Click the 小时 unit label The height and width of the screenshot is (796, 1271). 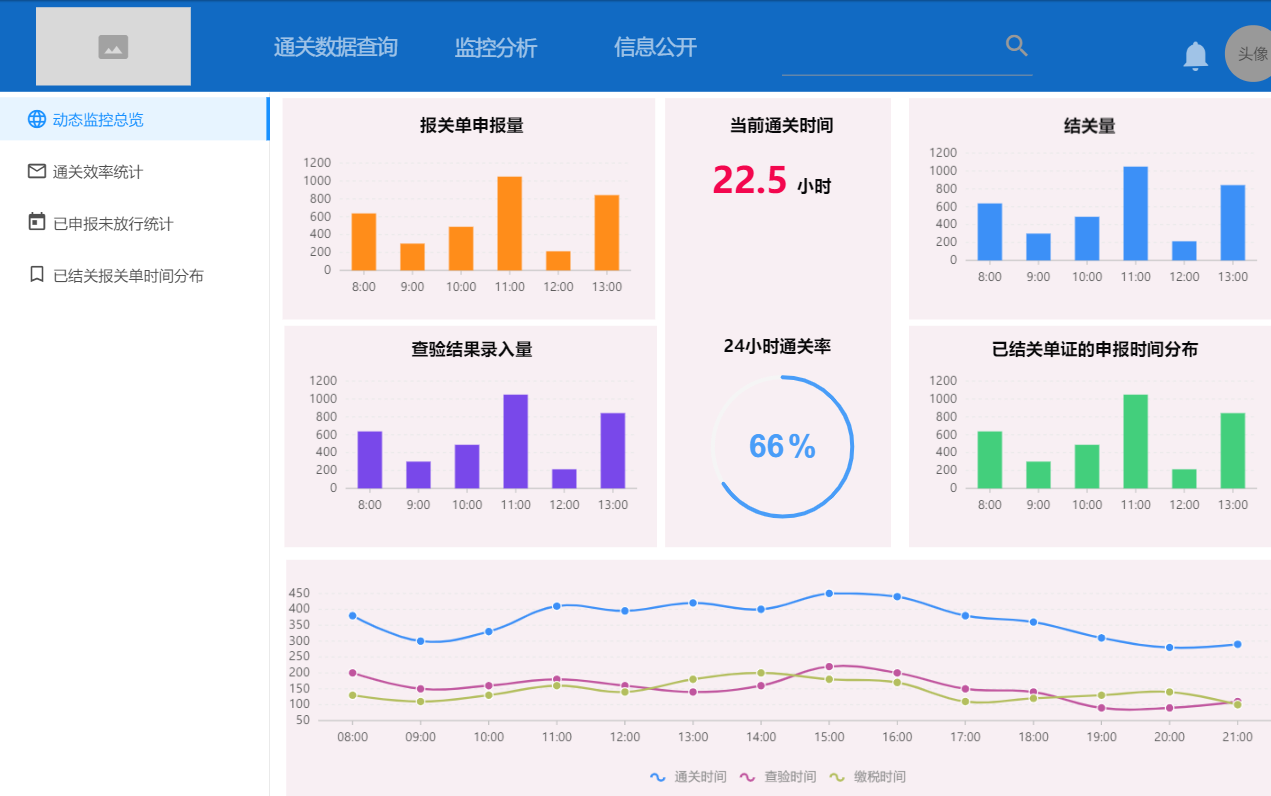point(814,186)
